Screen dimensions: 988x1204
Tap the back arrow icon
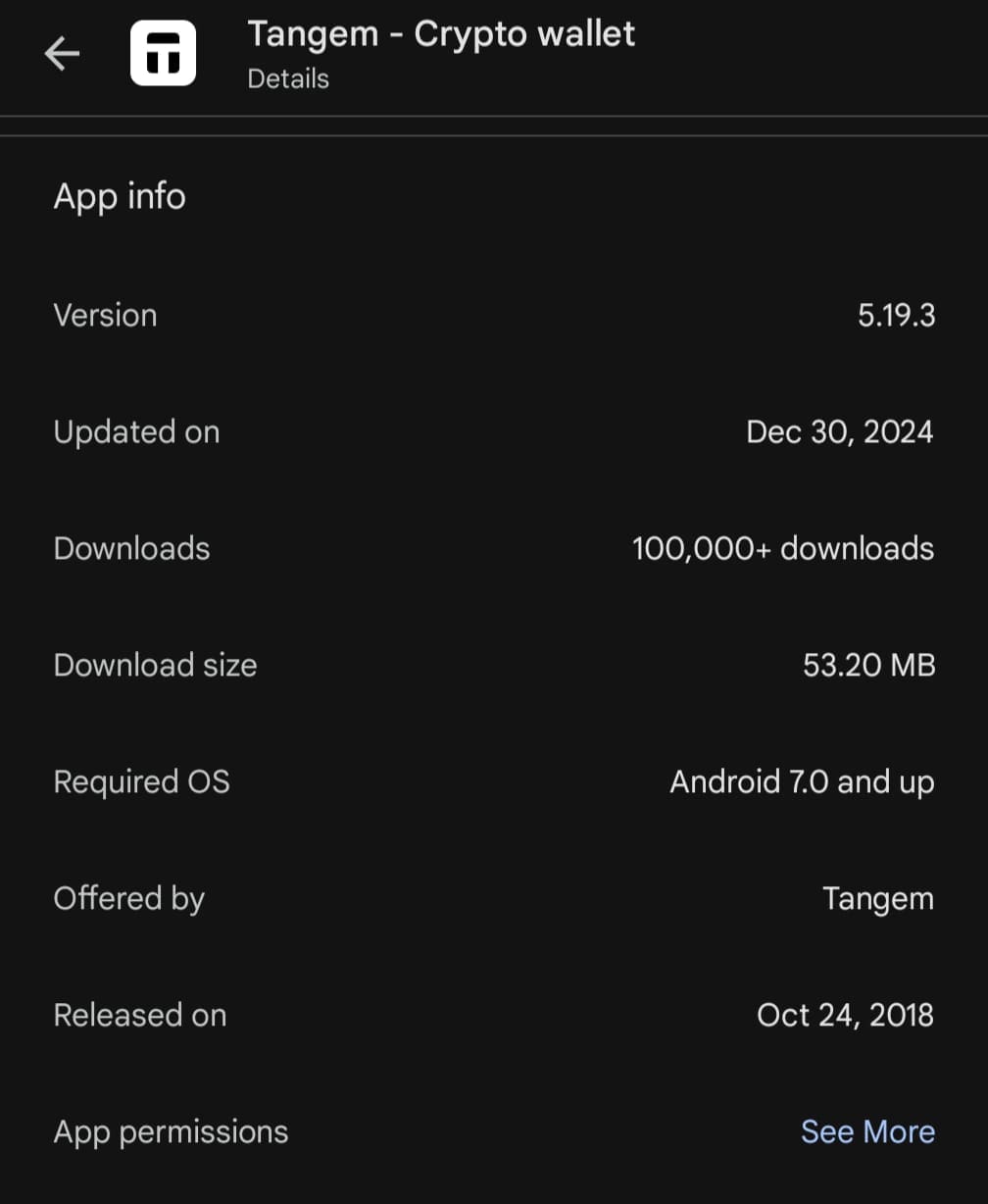pyautogui.click(x=62, y=54)
